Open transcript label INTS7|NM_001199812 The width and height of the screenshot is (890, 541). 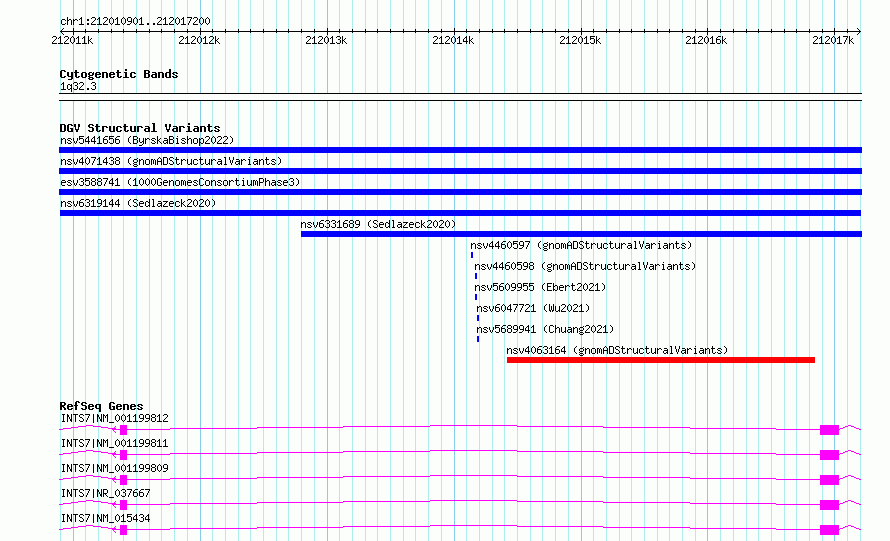point(114,418)
